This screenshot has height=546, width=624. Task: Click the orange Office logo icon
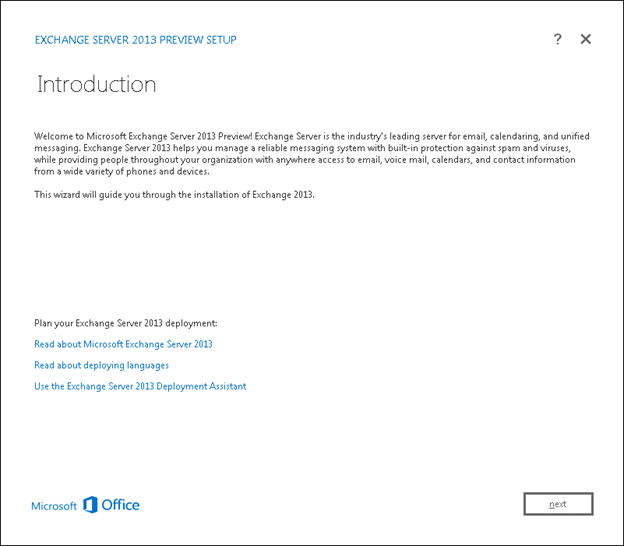pyautogui.click(x=91, y=505)
